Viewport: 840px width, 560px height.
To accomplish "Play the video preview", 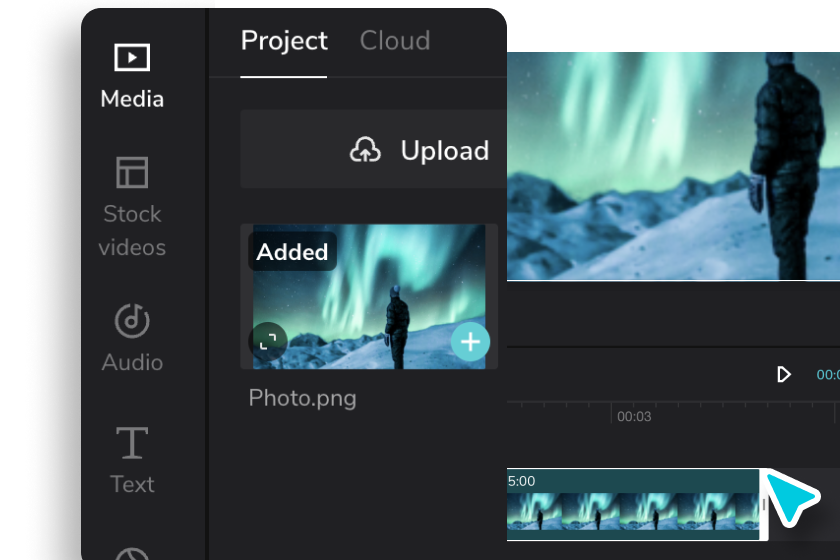I will point(783,374).
